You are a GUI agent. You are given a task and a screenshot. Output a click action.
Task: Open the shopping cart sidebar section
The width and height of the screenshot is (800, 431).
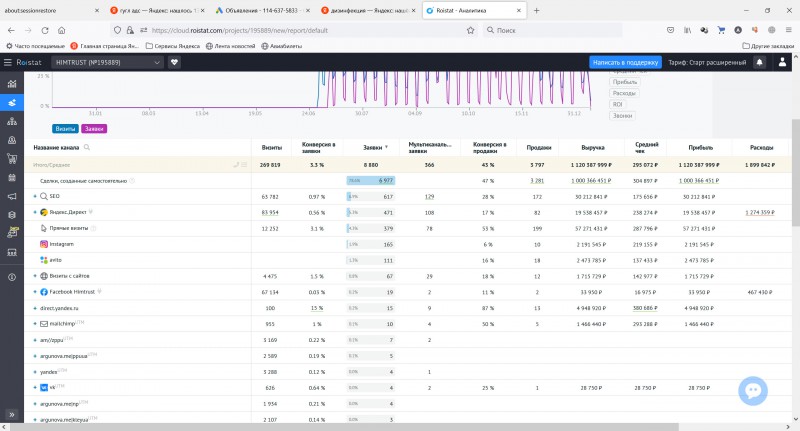(x=11, y=157)
